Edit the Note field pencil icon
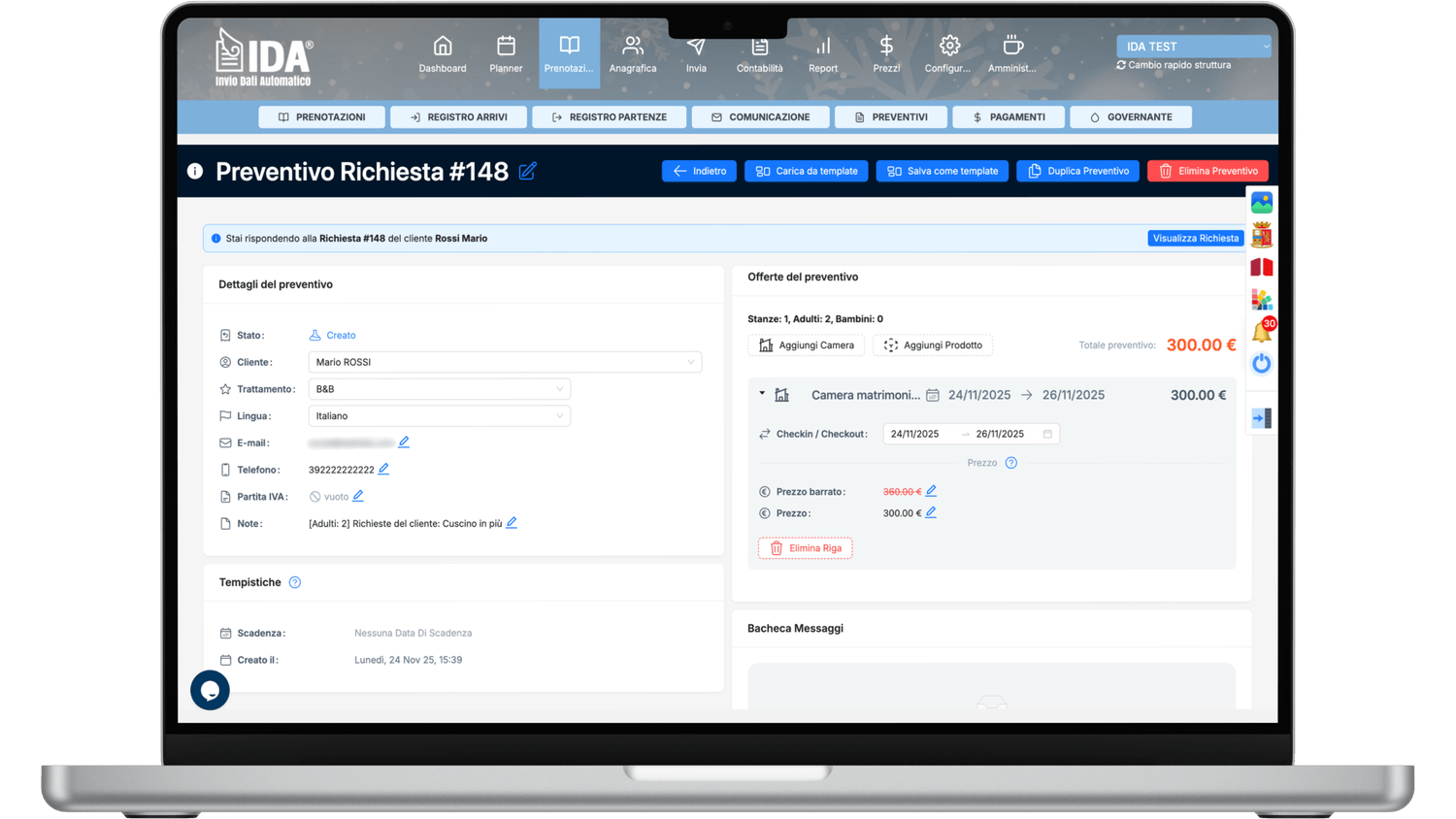The image size is (1456, 819). pyautogui.click(x=512, y=523)
